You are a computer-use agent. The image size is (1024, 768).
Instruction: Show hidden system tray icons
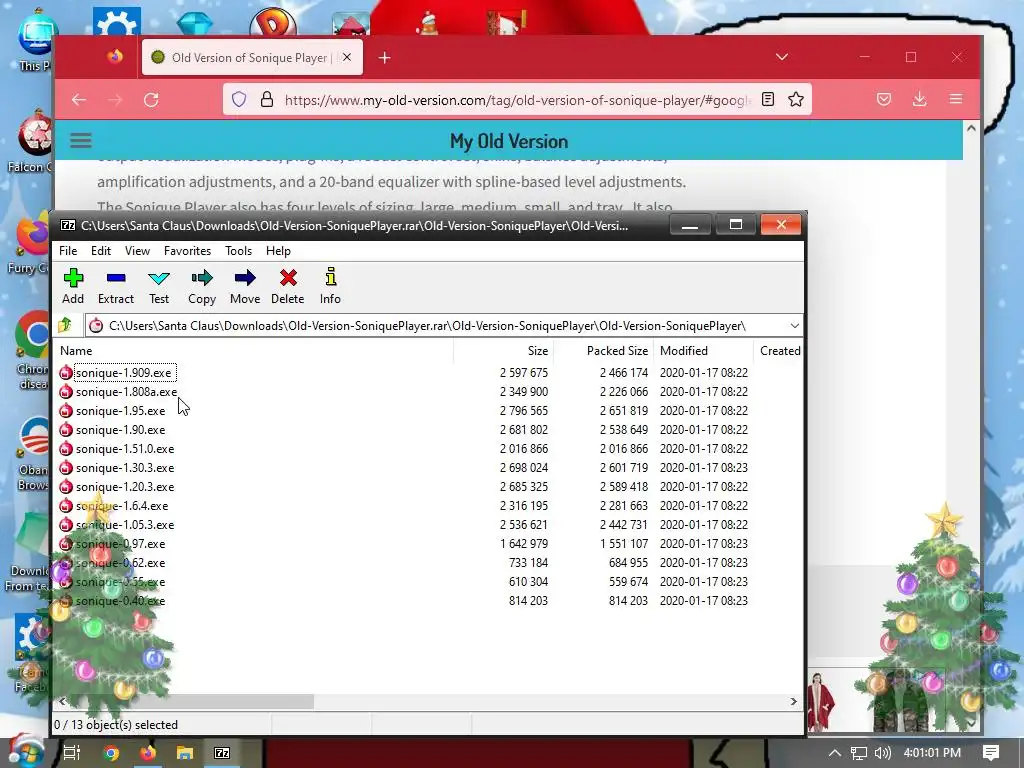tap(835, 753)
